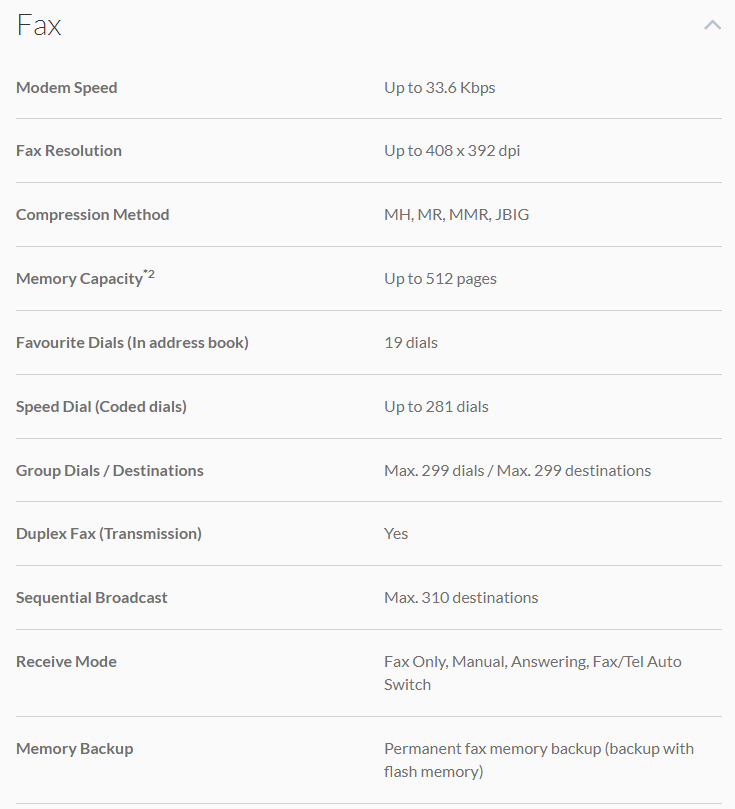Open footnote 2 next to Memory Capacity
The image size is (735, 809).
[149, 274]
